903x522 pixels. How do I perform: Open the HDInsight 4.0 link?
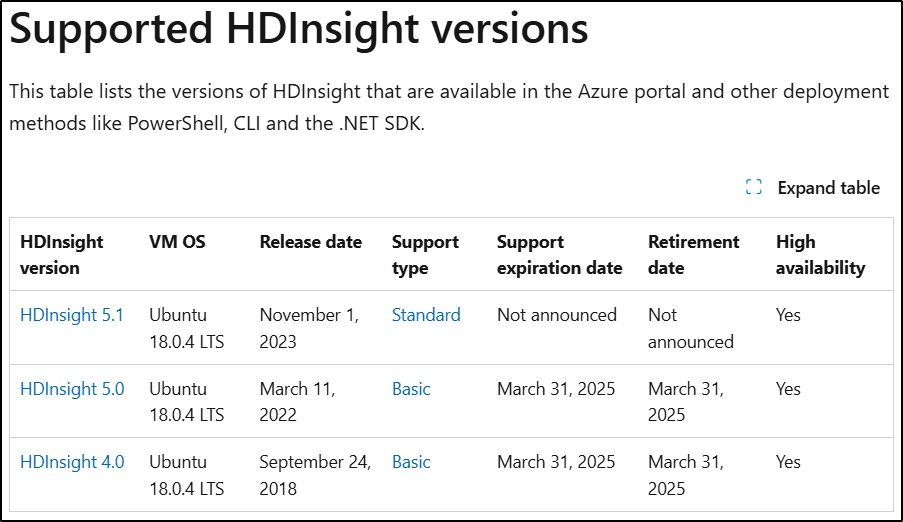pyautogui.click(x=72, y=462)
